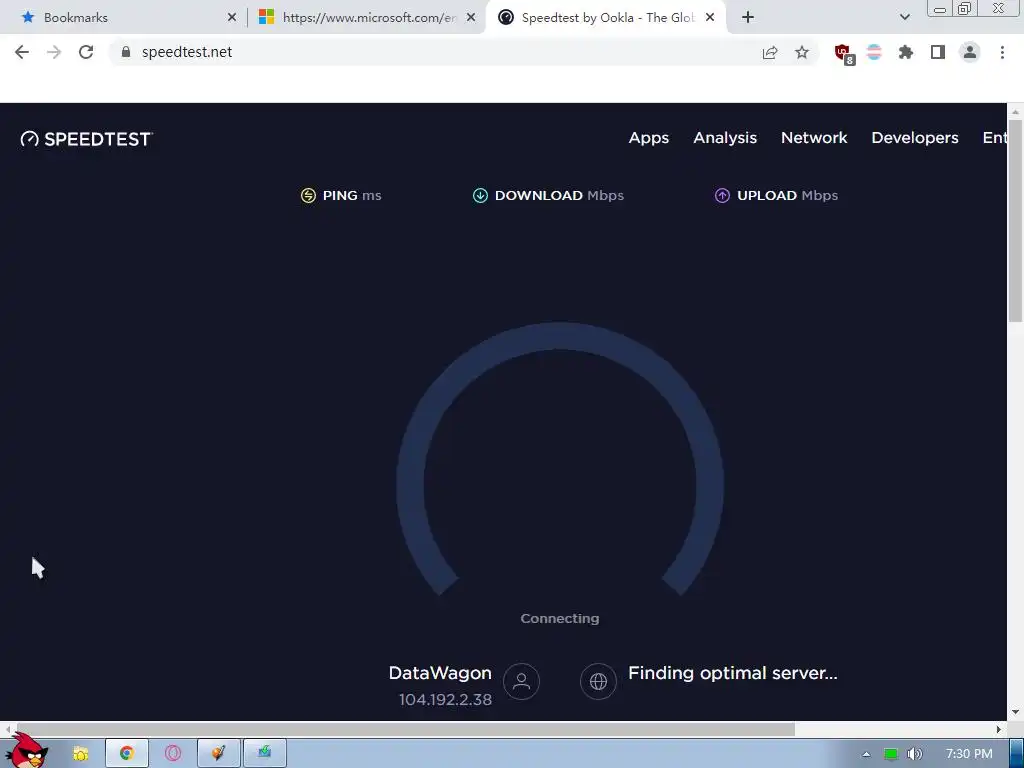Open the Apps menu item
The height and width of the screenshot is (768, 1024).
648,138
